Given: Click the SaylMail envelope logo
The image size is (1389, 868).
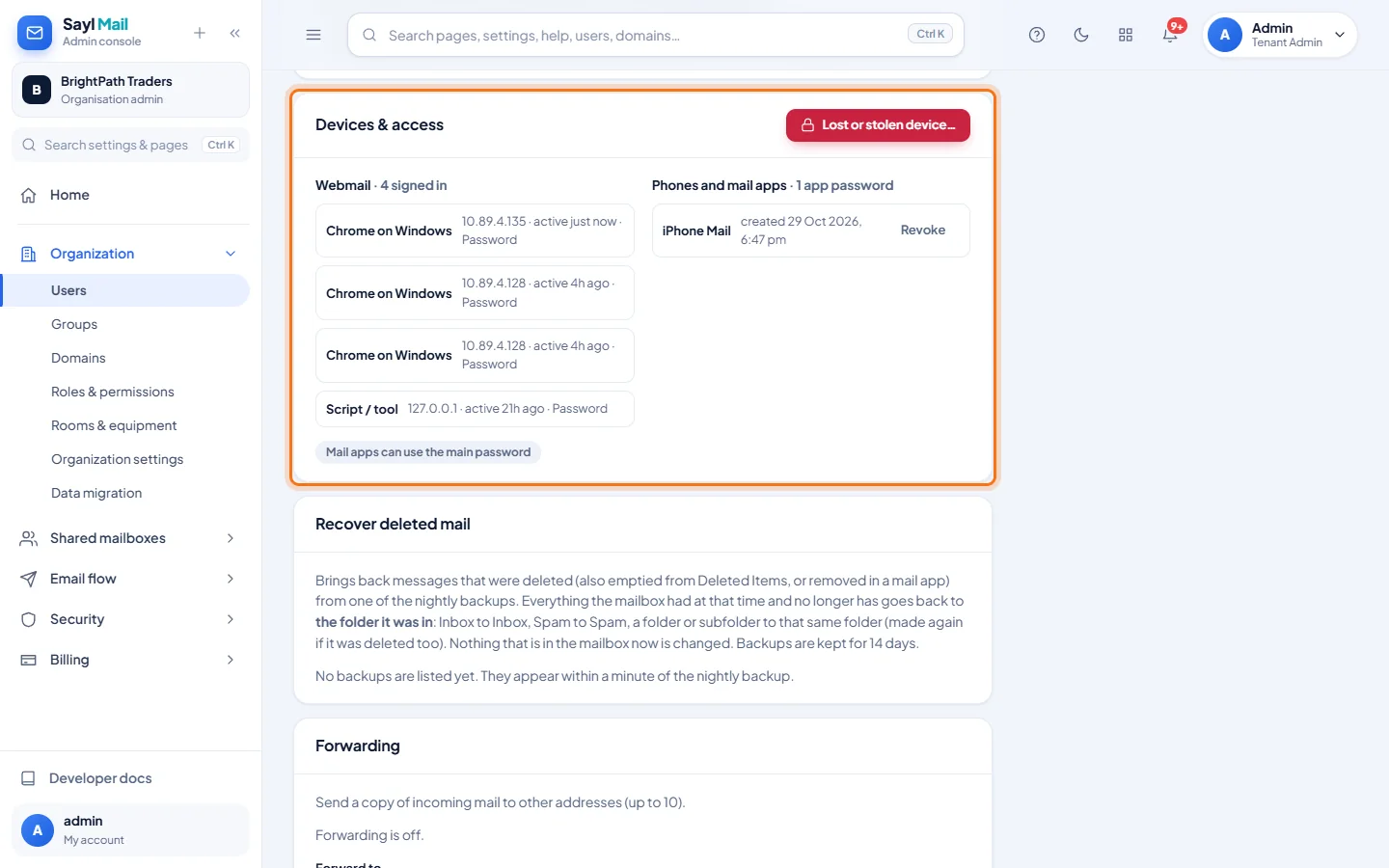Looking at the screenshot, I should tap(35, 33).
